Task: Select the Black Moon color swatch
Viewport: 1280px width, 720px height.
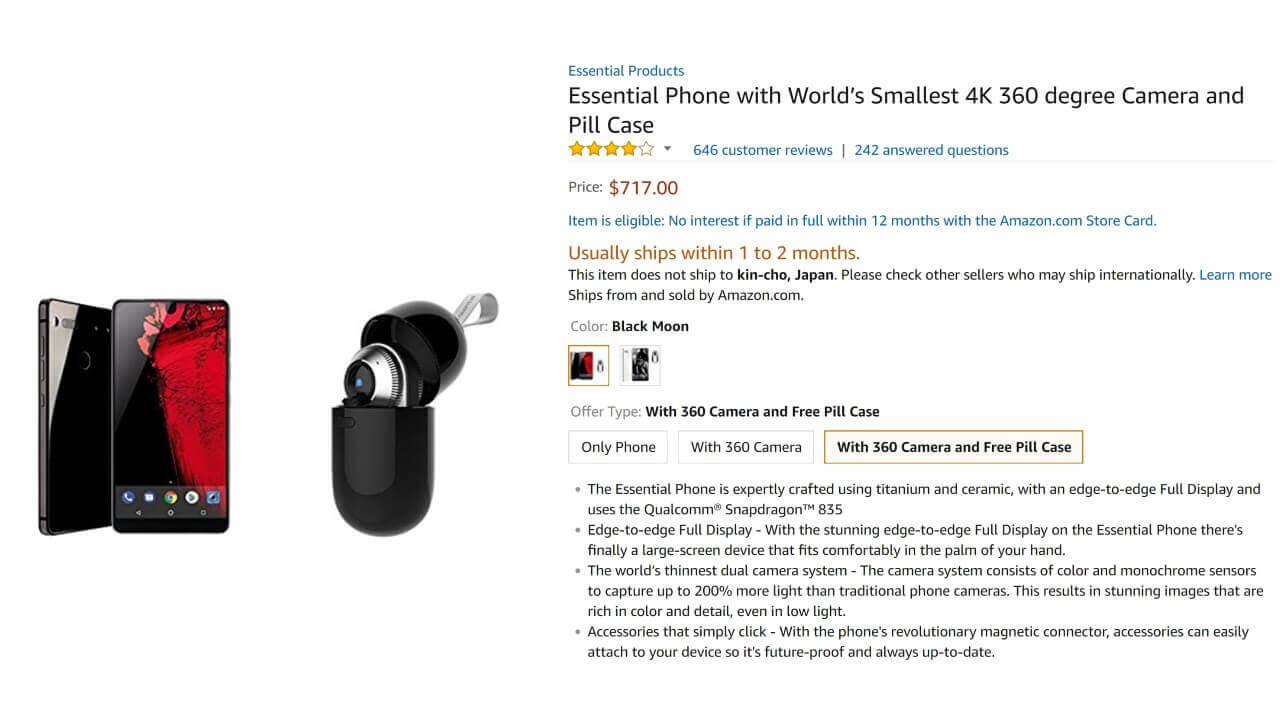Action: pyautogui.click(x=588, y=365)
